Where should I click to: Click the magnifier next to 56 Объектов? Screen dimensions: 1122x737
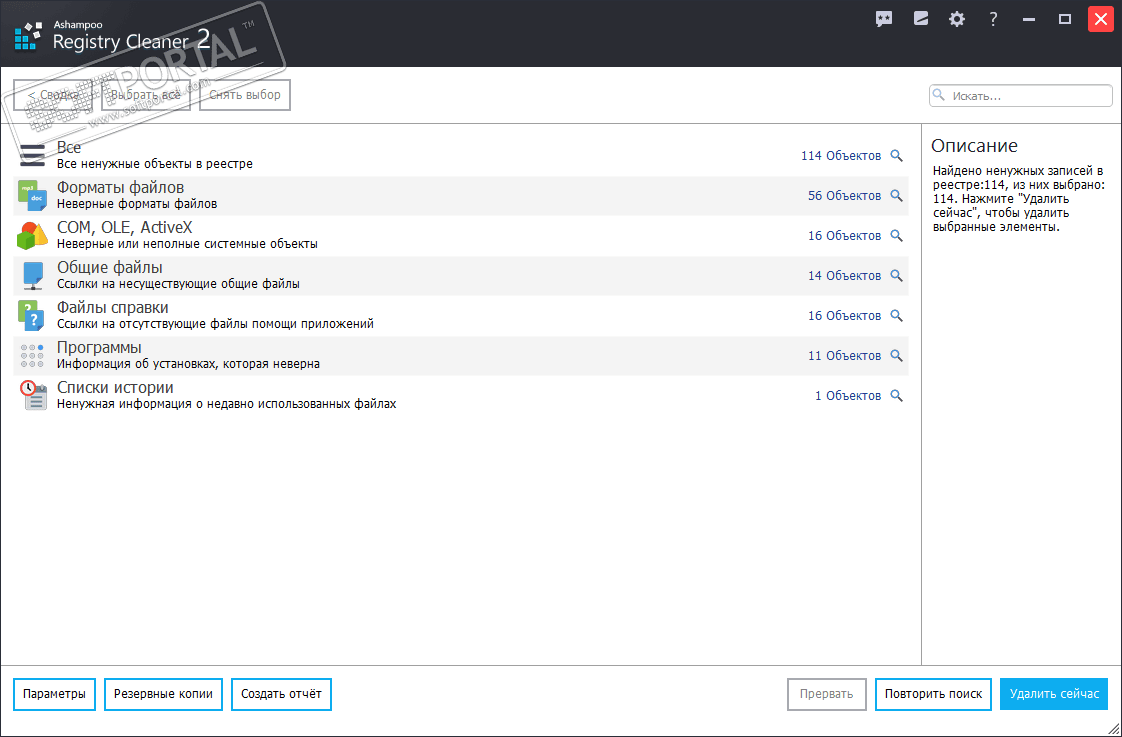click(897, 195)
